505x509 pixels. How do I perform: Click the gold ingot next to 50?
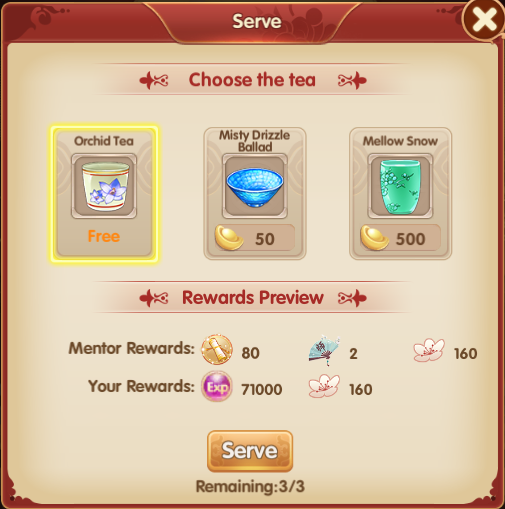(229, 238)
